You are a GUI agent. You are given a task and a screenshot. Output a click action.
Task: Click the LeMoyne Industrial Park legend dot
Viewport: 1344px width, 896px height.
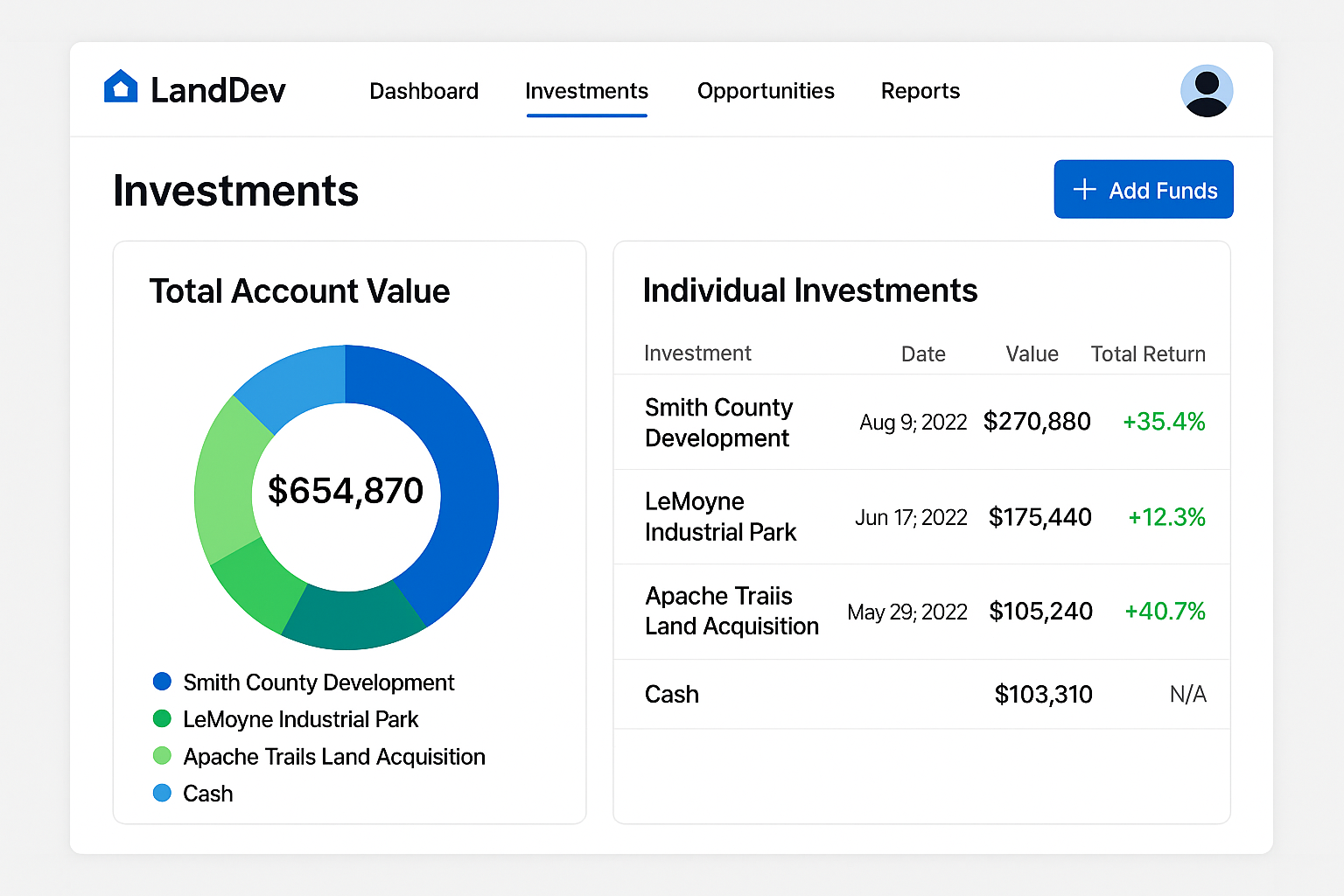pyautogui.click(x=162, y=719)
